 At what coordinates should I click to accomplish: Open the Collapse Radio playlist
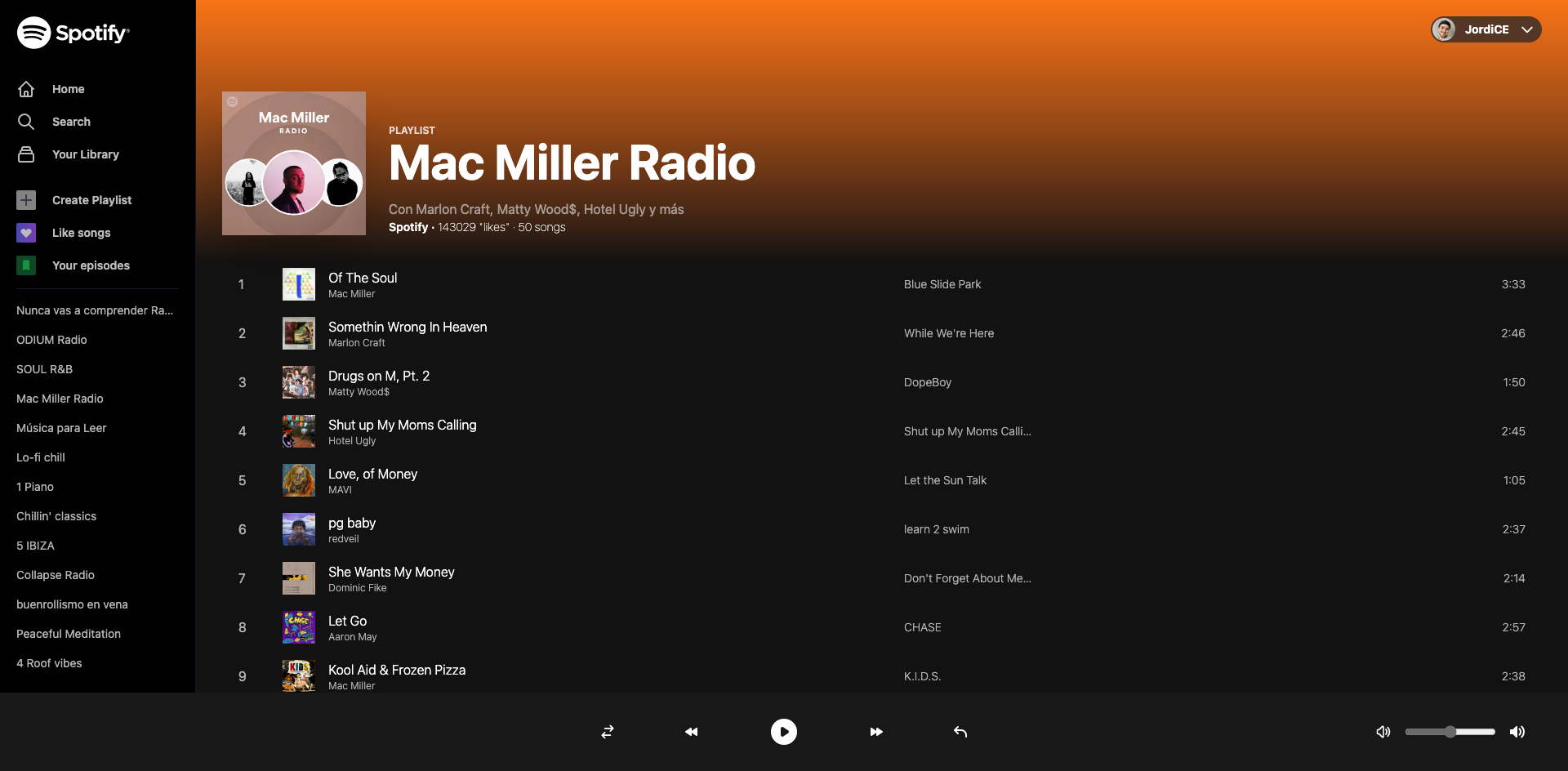(56, 575)
